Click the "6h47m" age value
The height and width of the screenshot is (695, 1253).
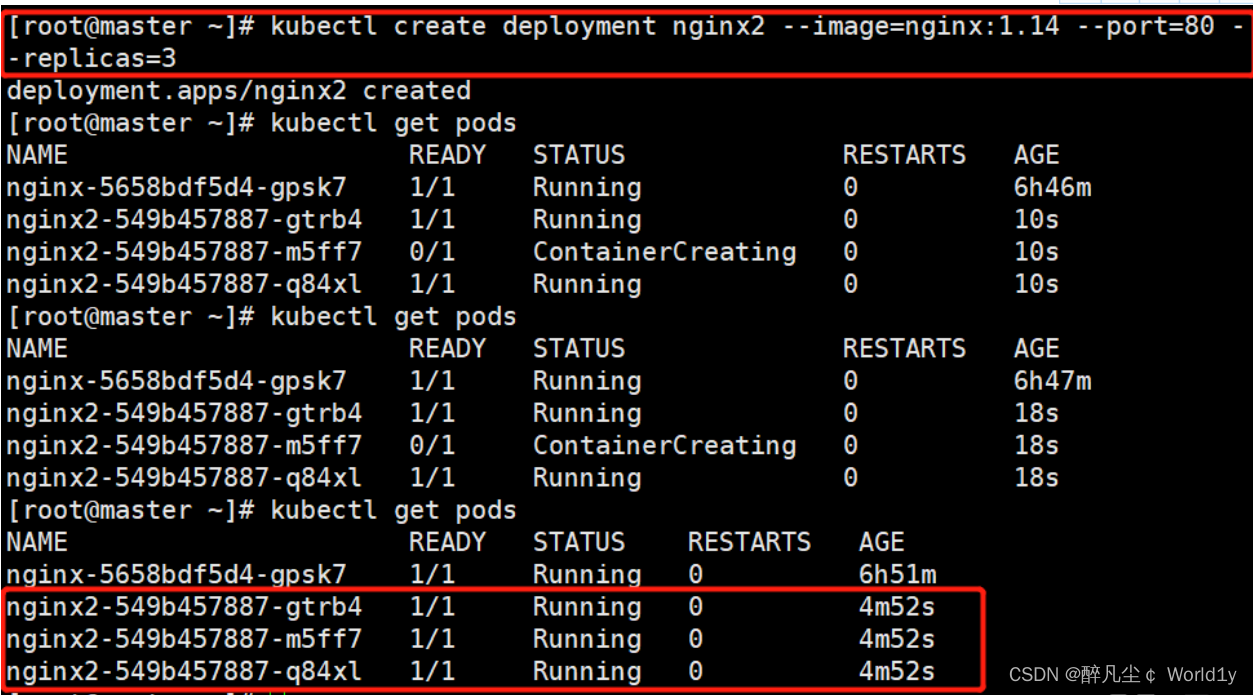click(1052, 381)
